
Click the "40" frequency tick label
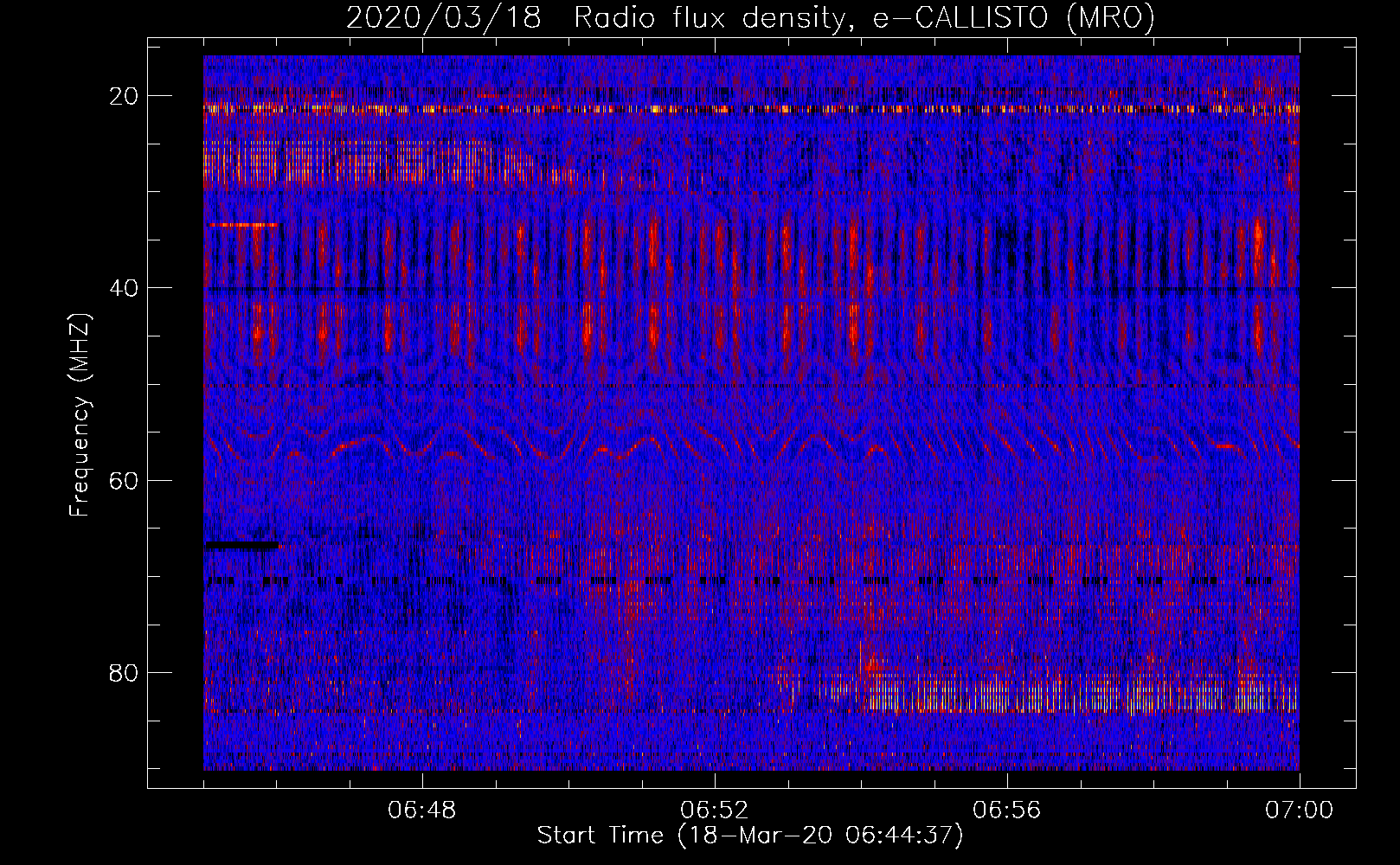click(x=125, y=288)
